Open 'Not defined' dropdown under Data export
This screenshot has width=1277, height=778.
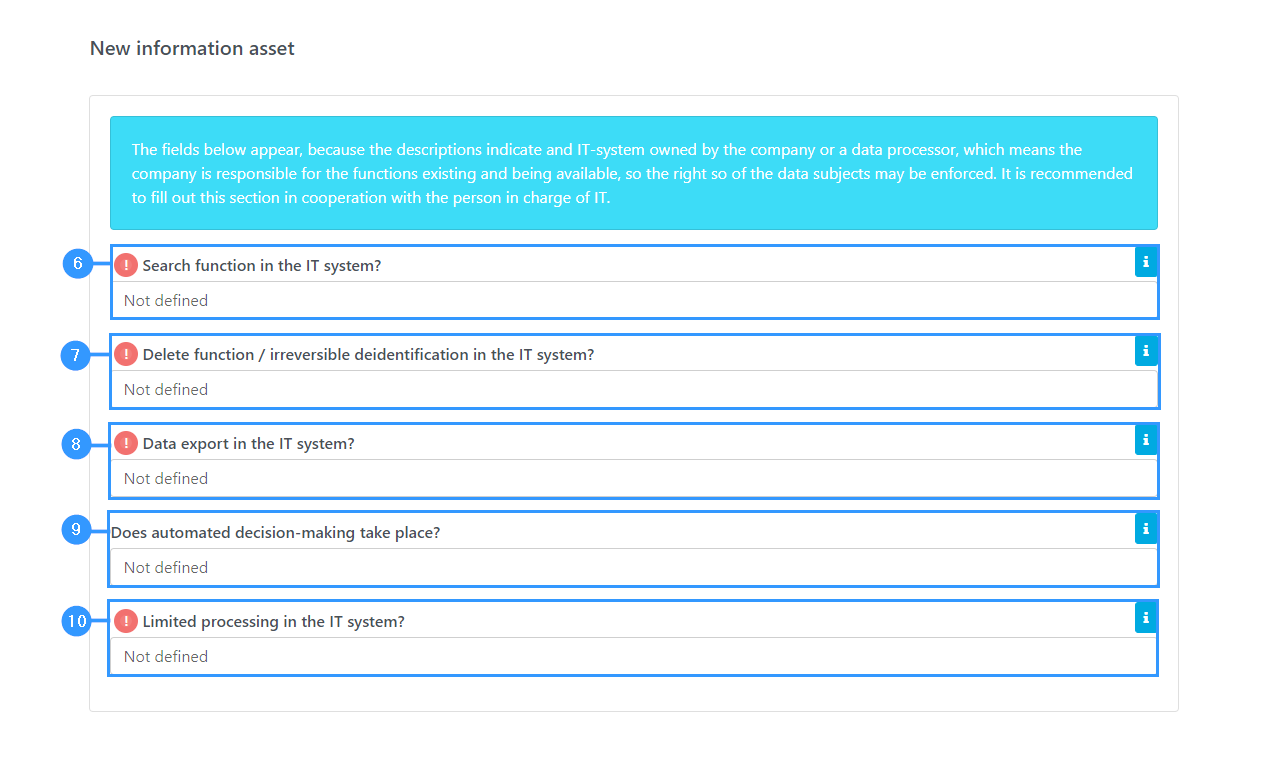pos(633,478)
